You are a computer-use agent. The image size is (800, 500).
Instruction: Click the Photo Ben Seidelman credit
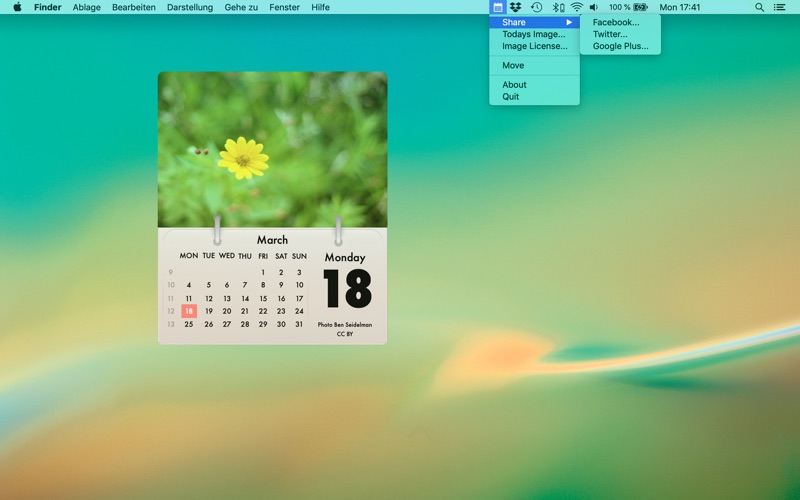coord(345,324)
